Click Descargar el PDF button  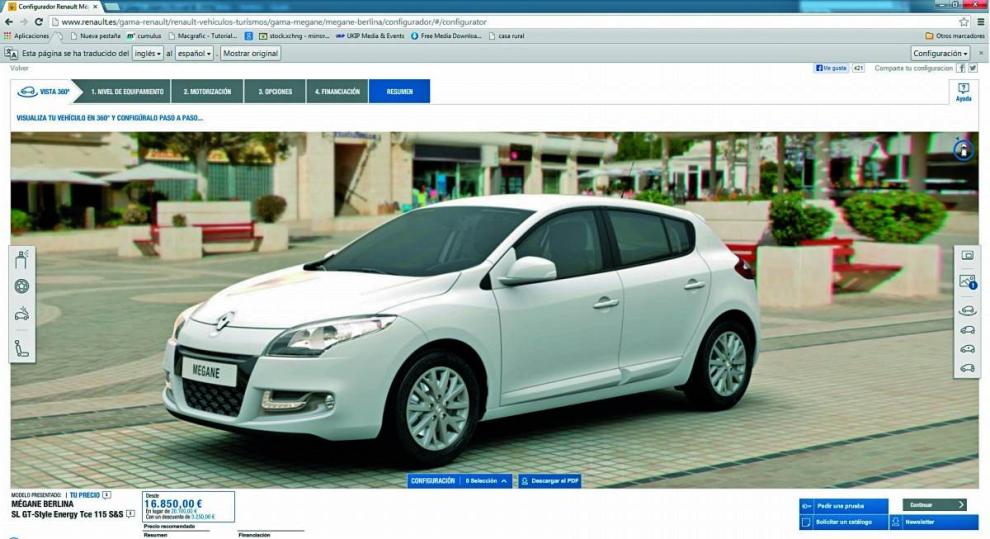[549, 481]
